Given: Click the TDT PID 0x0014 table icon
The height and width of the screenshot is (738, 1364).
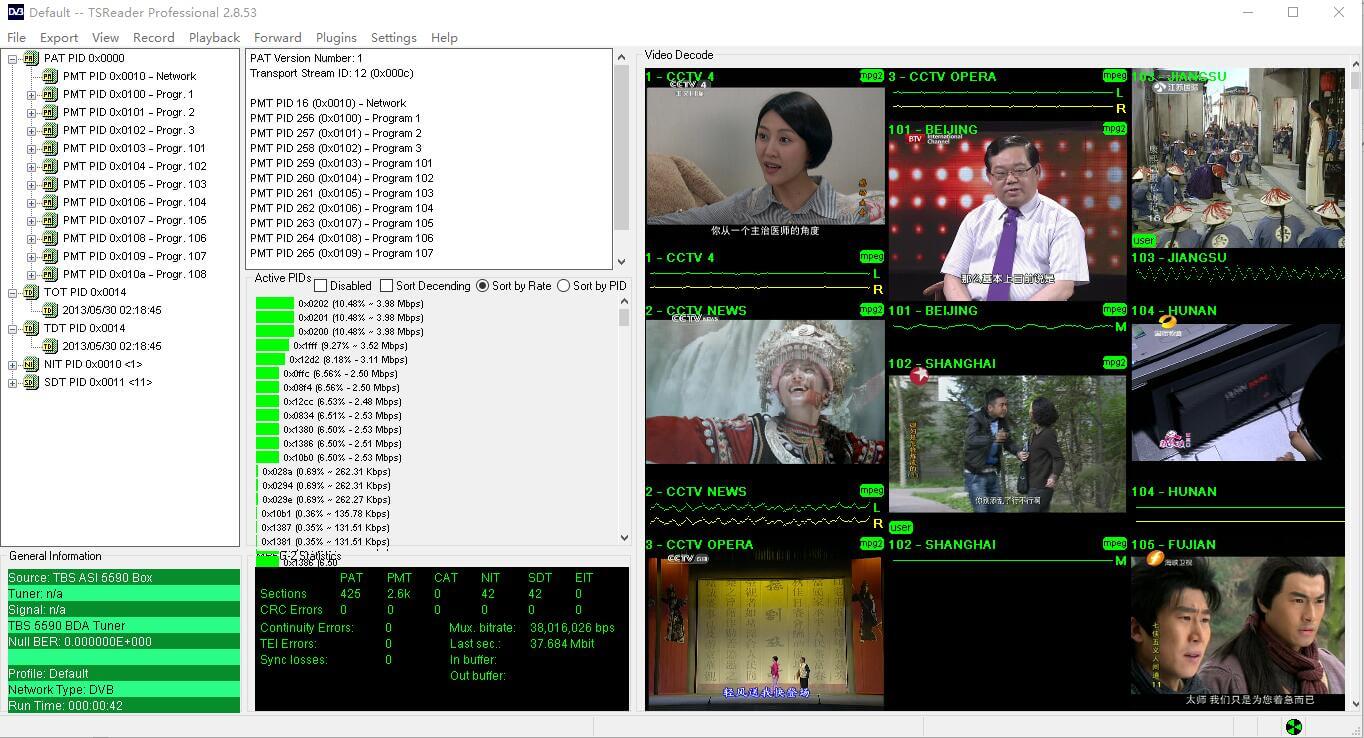Looking at the screenshot, I should (x=31, y=329).
